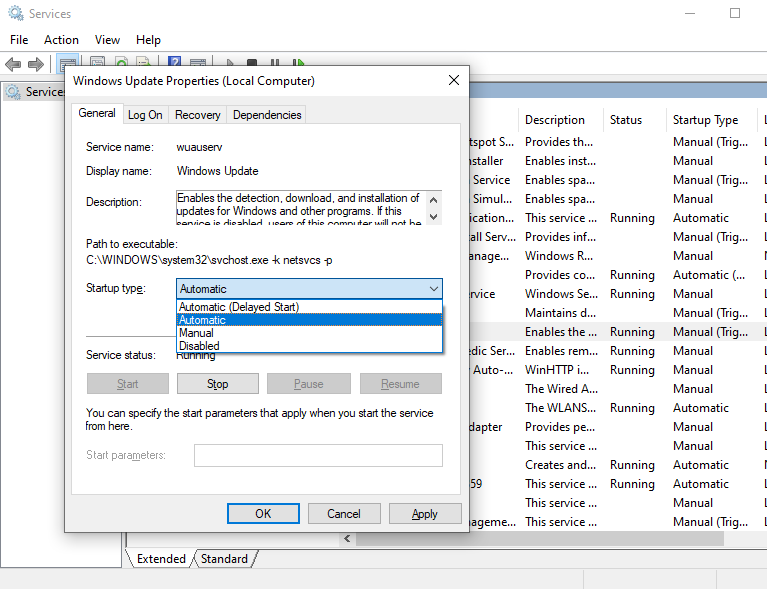This screenshot has height=589, width=767.
Task: Go forward with the toolbar forward arrow
Action: [x=36, y=64]
